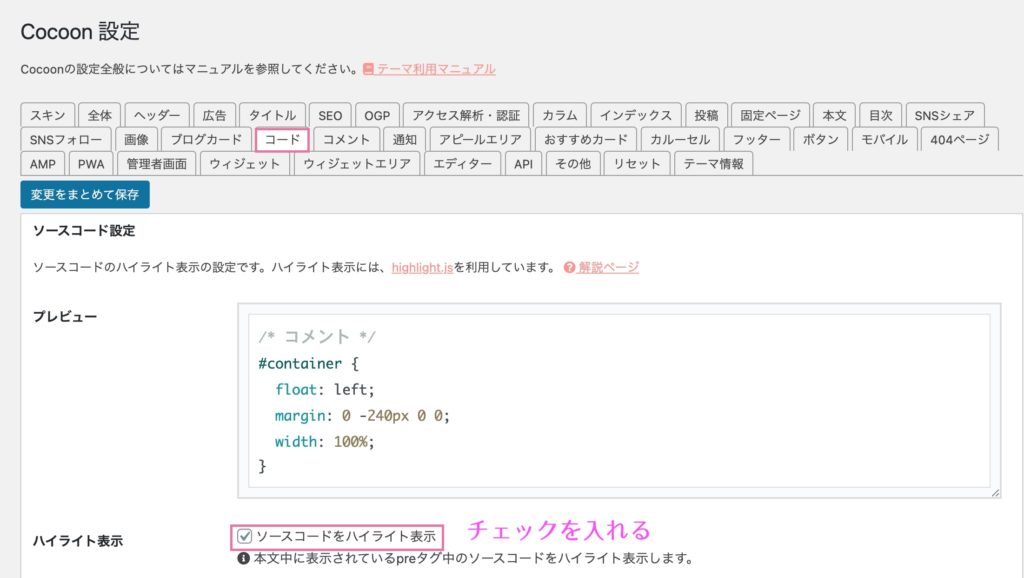Open the カルーセル tab
Image resolution: width=1024 pixels, height=578 pixels.
click(x=680, y=139)
